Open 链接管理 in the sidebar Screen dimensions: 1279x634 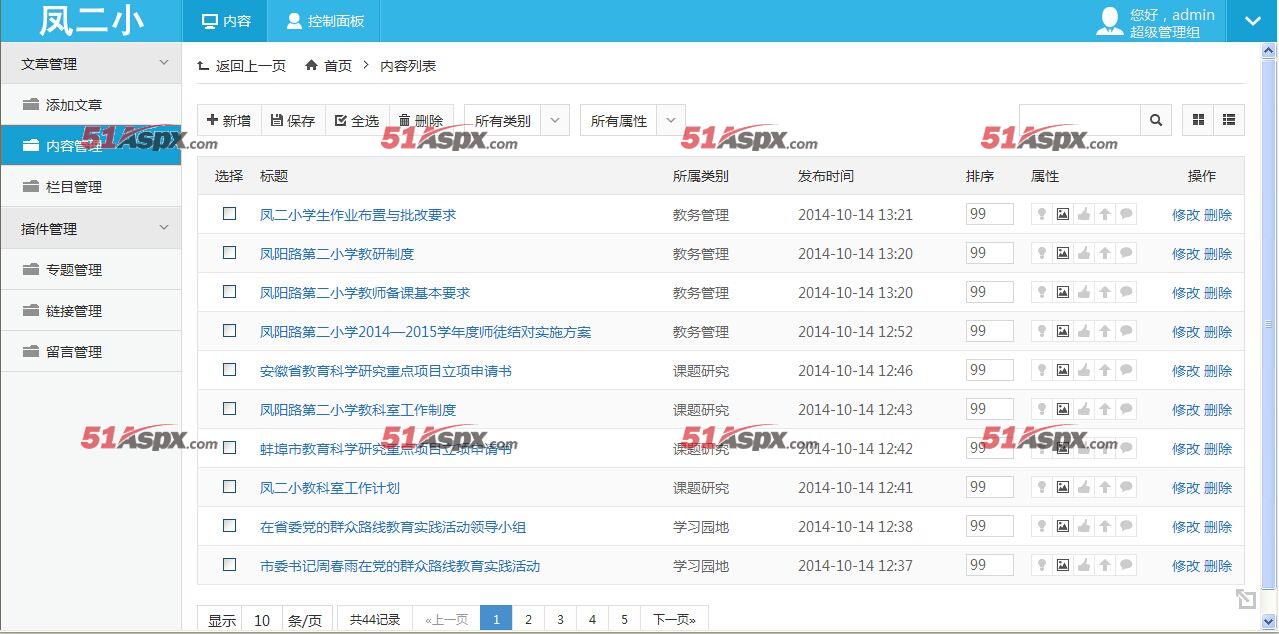[90, 310]
